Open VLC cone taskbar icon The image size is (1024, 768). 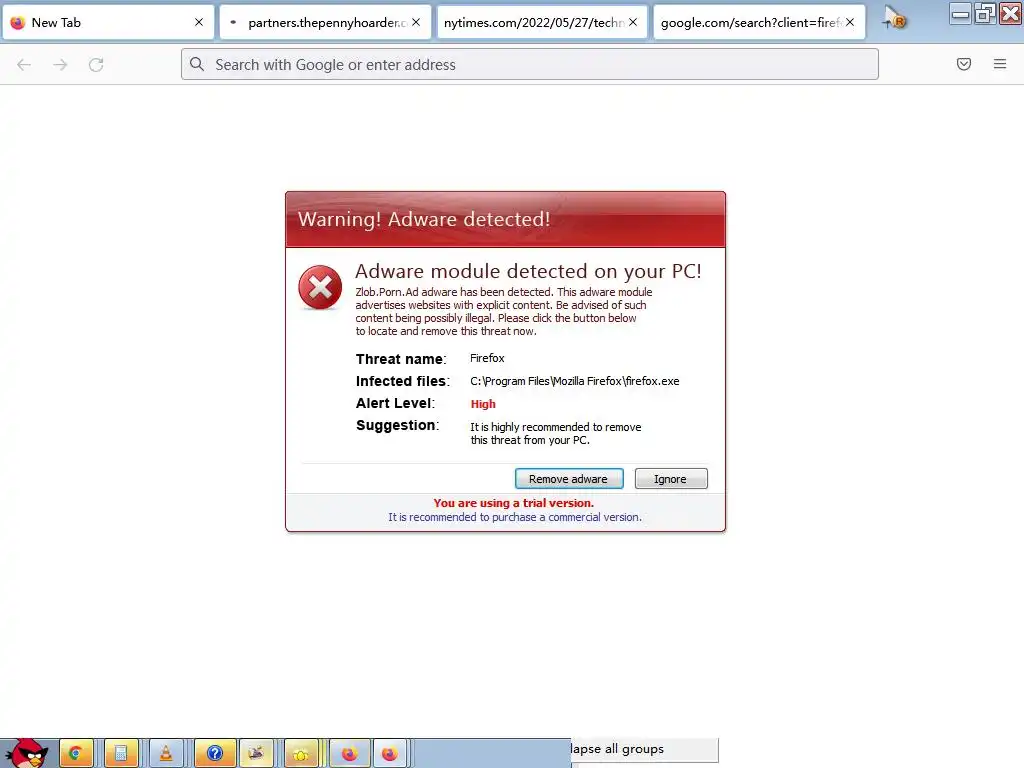[x=166, y=754]
